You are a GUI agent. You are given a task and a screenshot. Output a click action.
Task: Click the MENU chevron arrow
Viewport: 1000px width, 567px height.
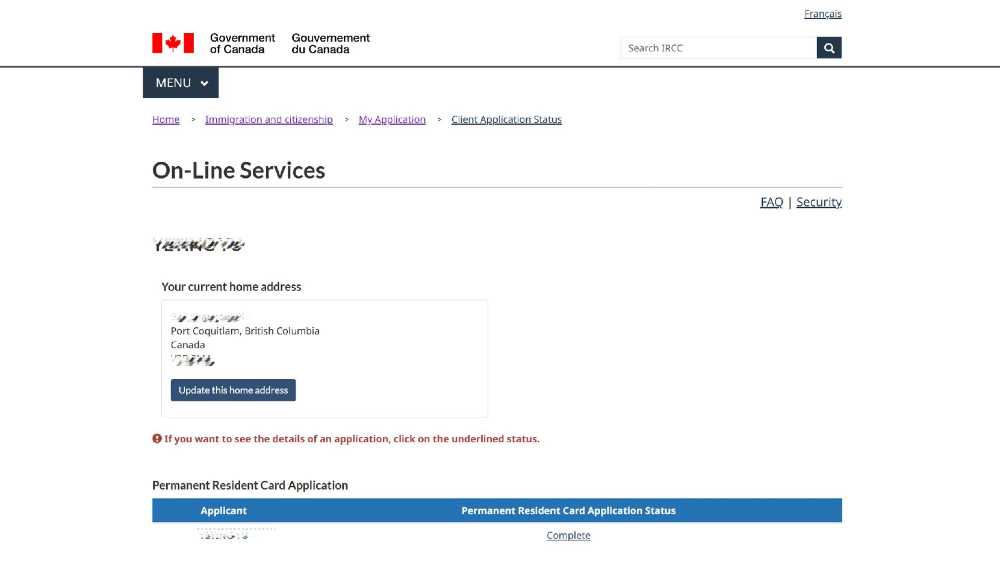(x=204, y=84)
